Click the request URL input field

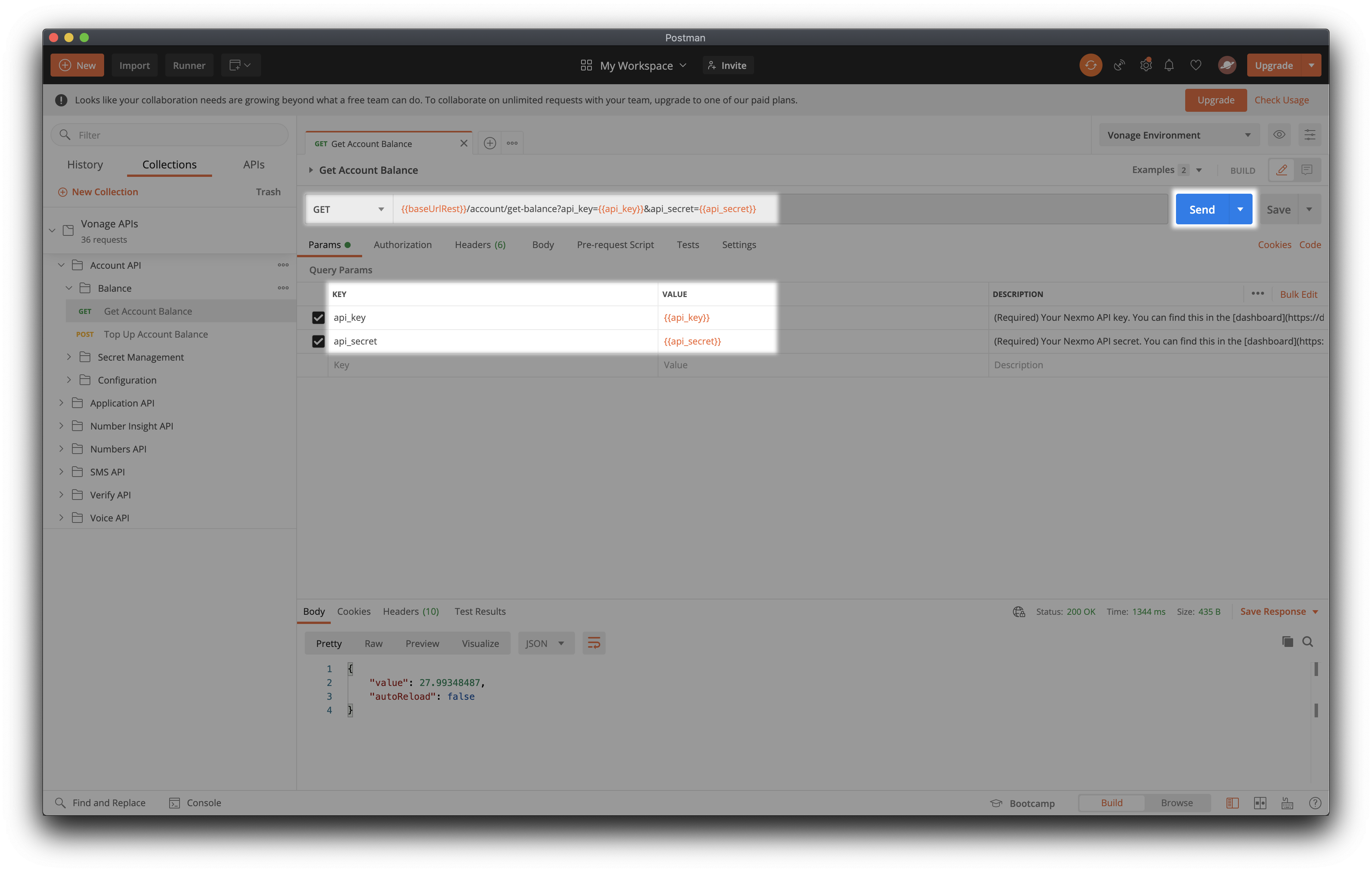[780, 209]
